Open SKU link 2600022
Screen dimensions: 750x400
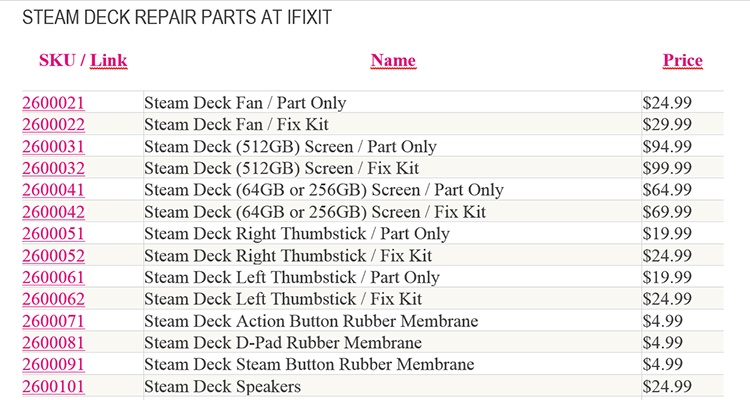pos(53,124)
